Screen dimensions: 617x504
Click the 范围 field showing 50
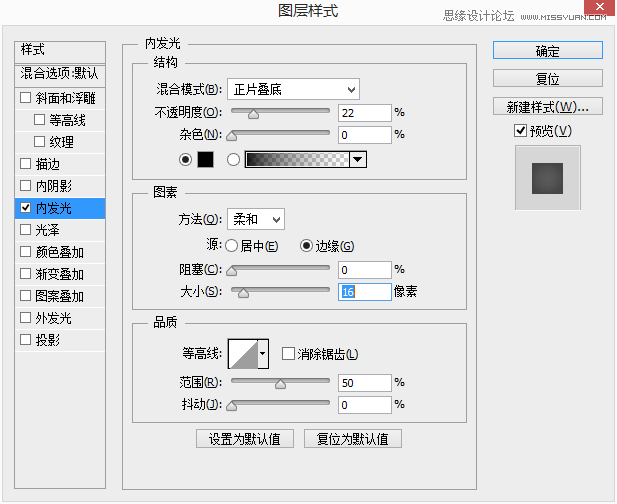[365, 383]
